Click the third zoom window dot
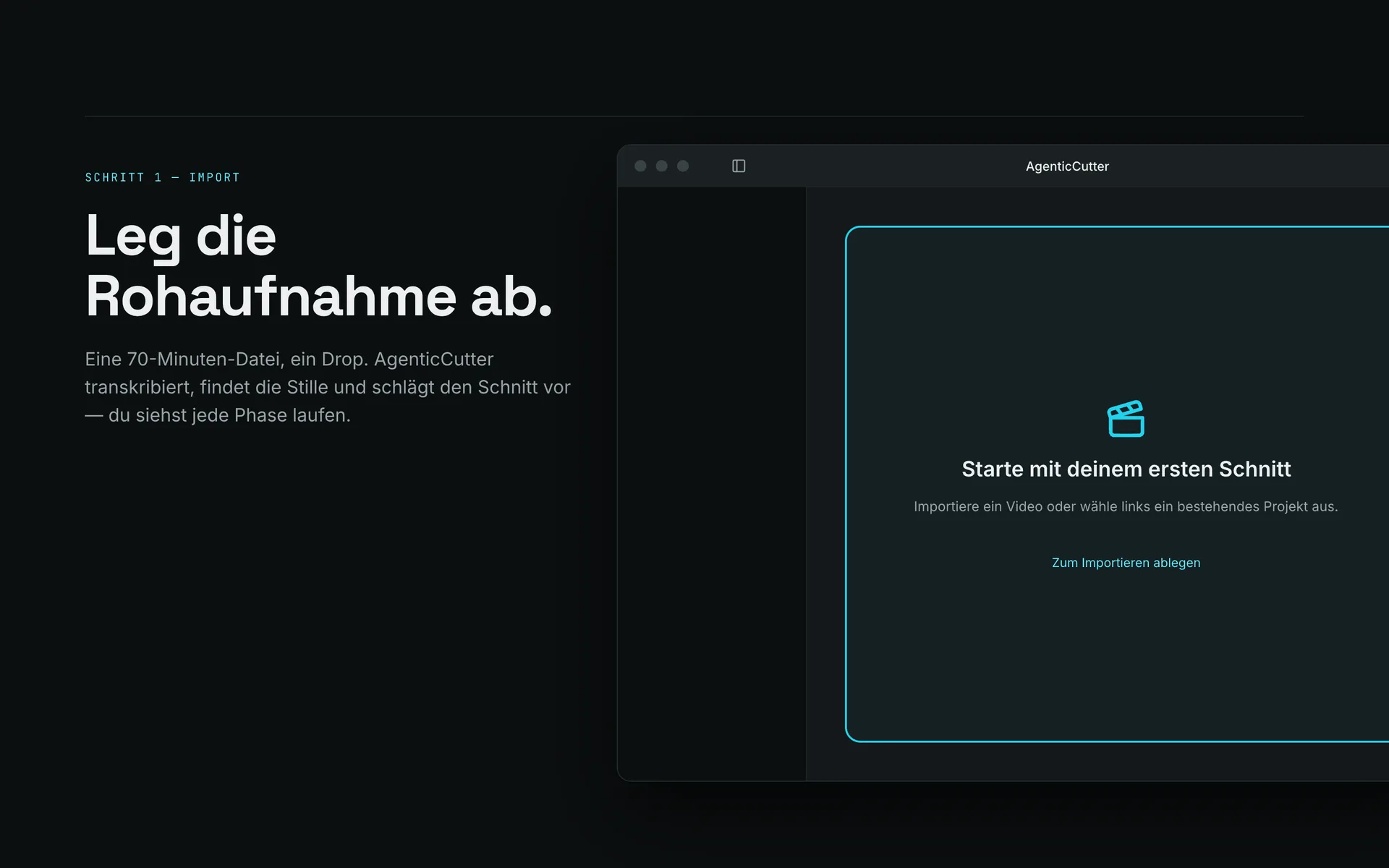The height and width of the screenshot is (868, 1389). coord(683,166)
